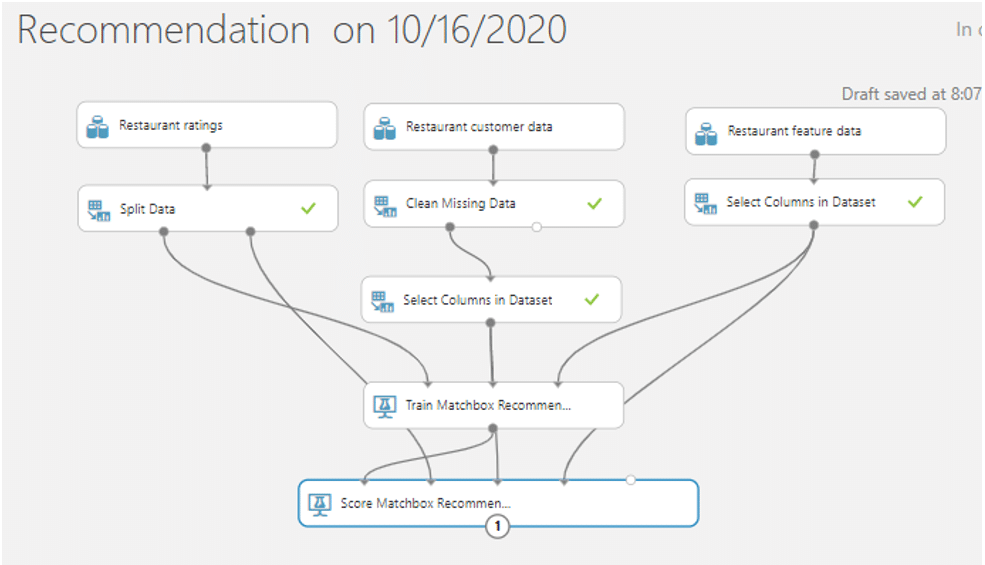Click the experiment title Recommendation on 10/16/2020
This screenshot has height=565, width=985.
(x=291, y=30)
